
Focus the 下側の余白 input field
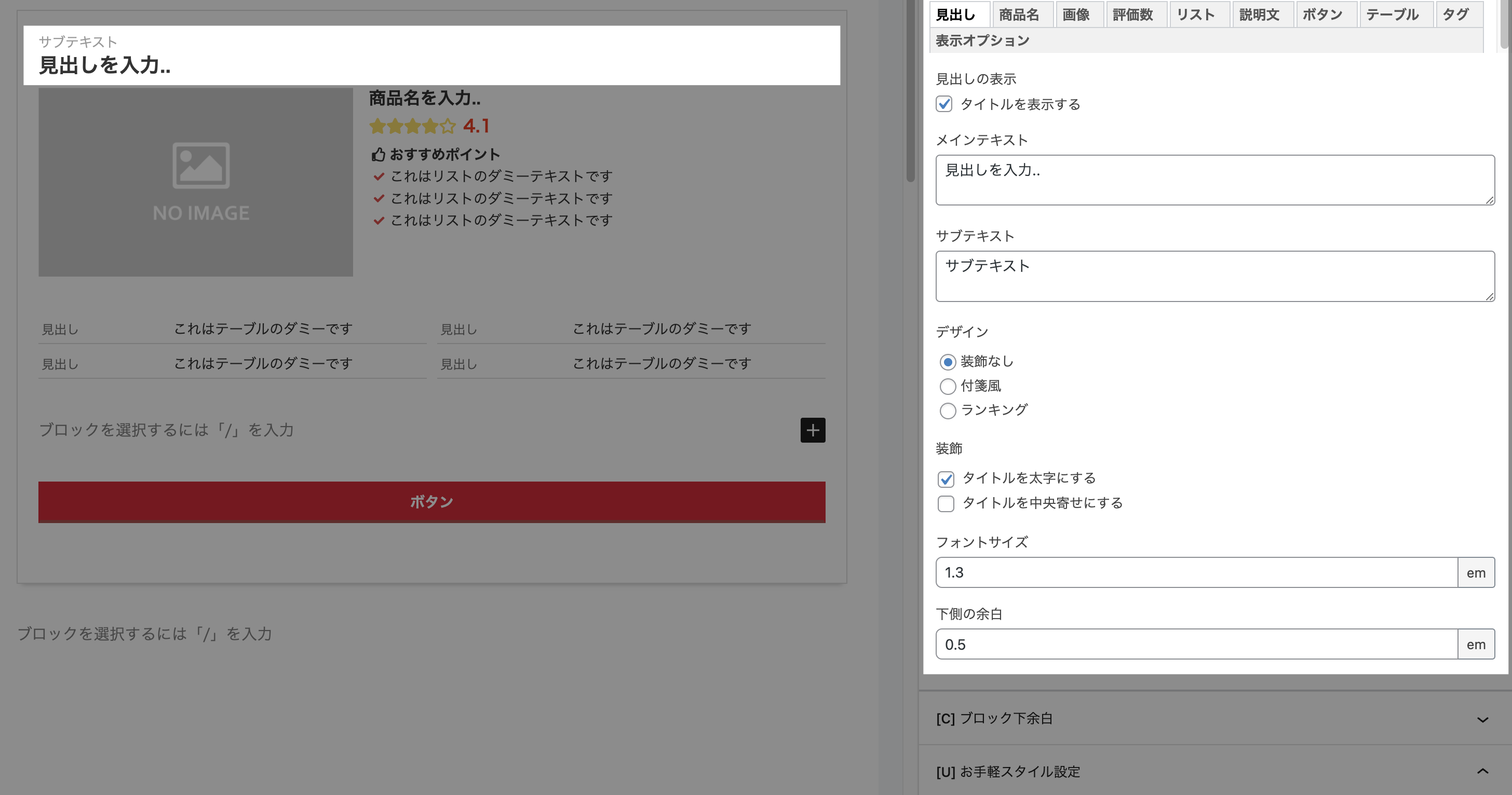[x=1197, y=644]
